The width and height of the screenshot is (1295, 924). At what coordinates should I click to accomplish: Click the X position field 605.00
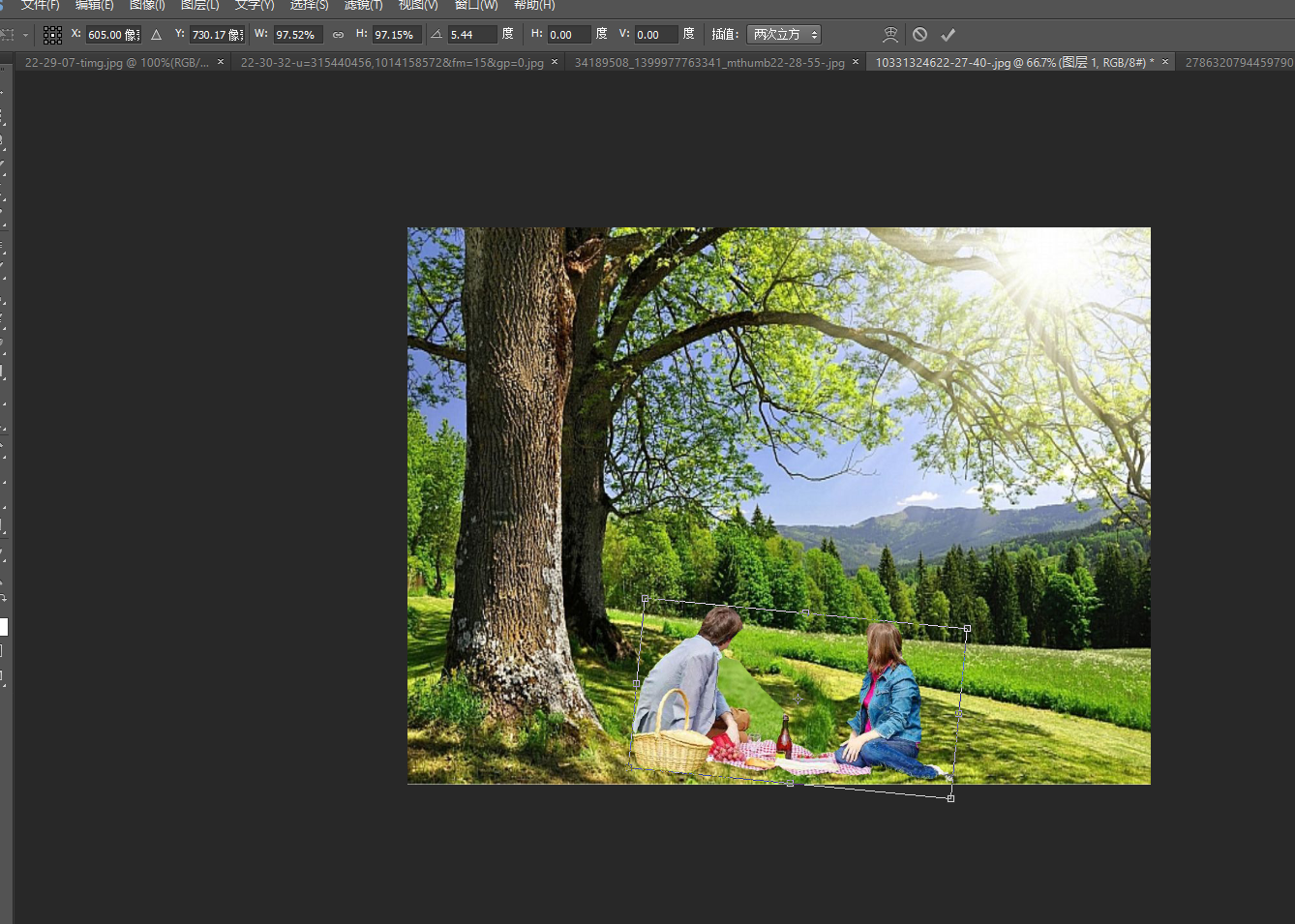coord(113,35)
